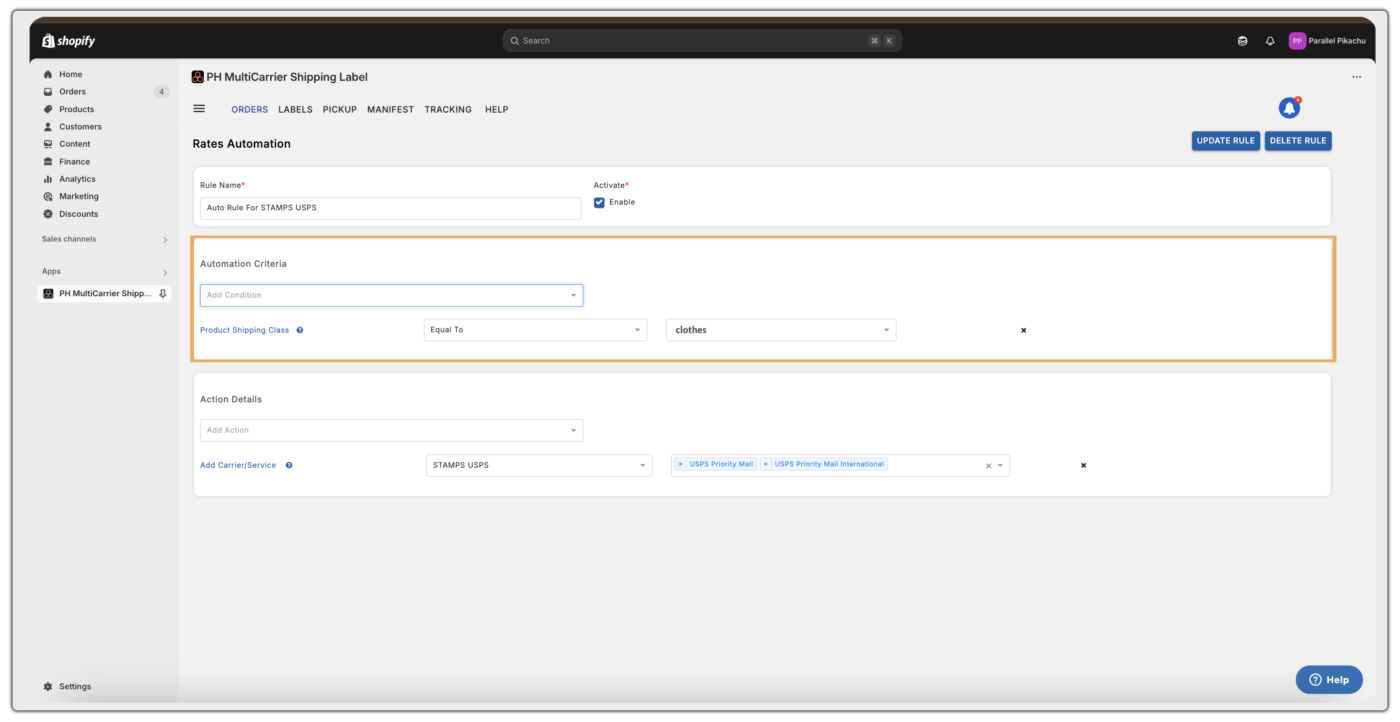The width and height of the screenshot is (1400, 722).
Task: Expand the carrier services multi-select arrow
Action: click(x=1000, y=466)
